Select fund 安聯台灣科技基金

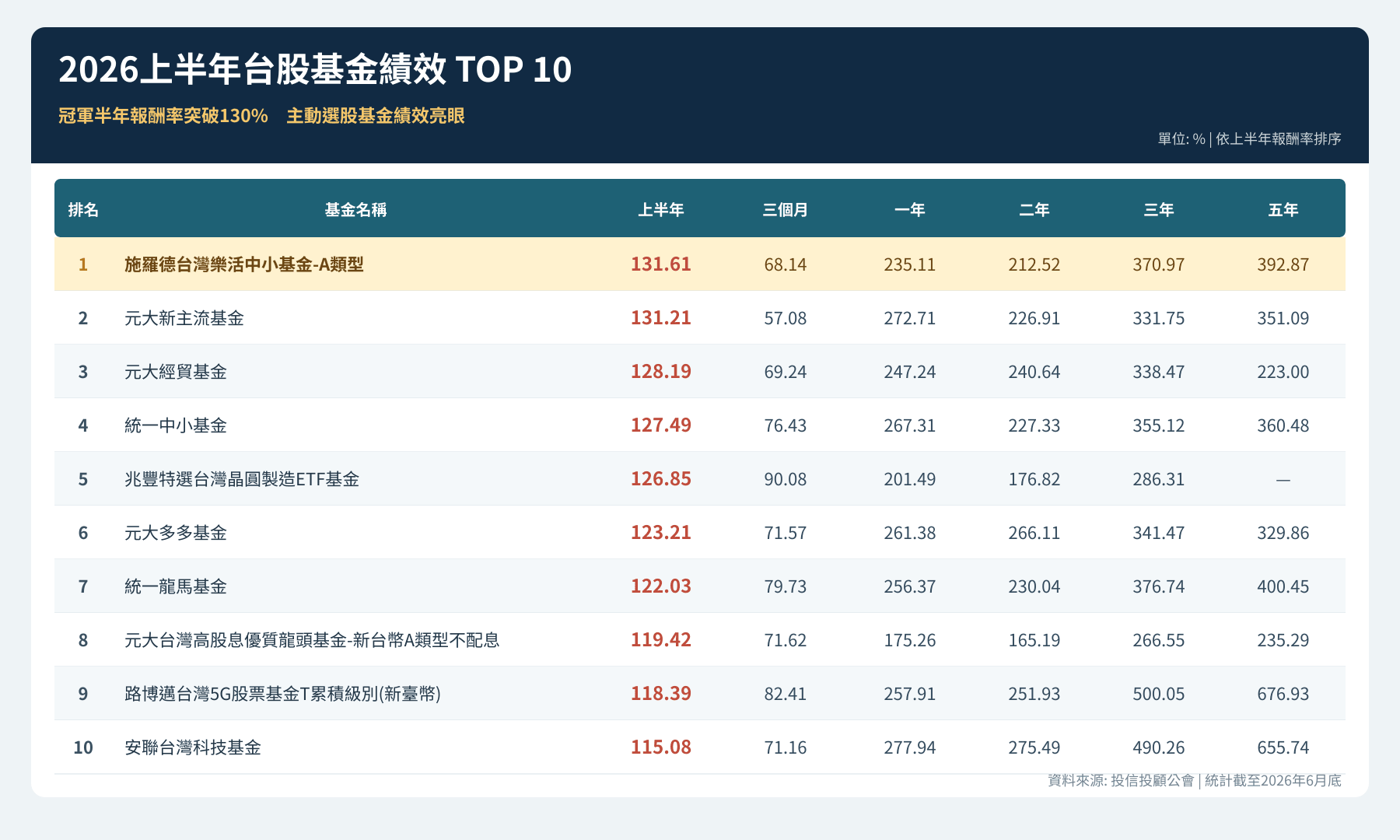193,747
